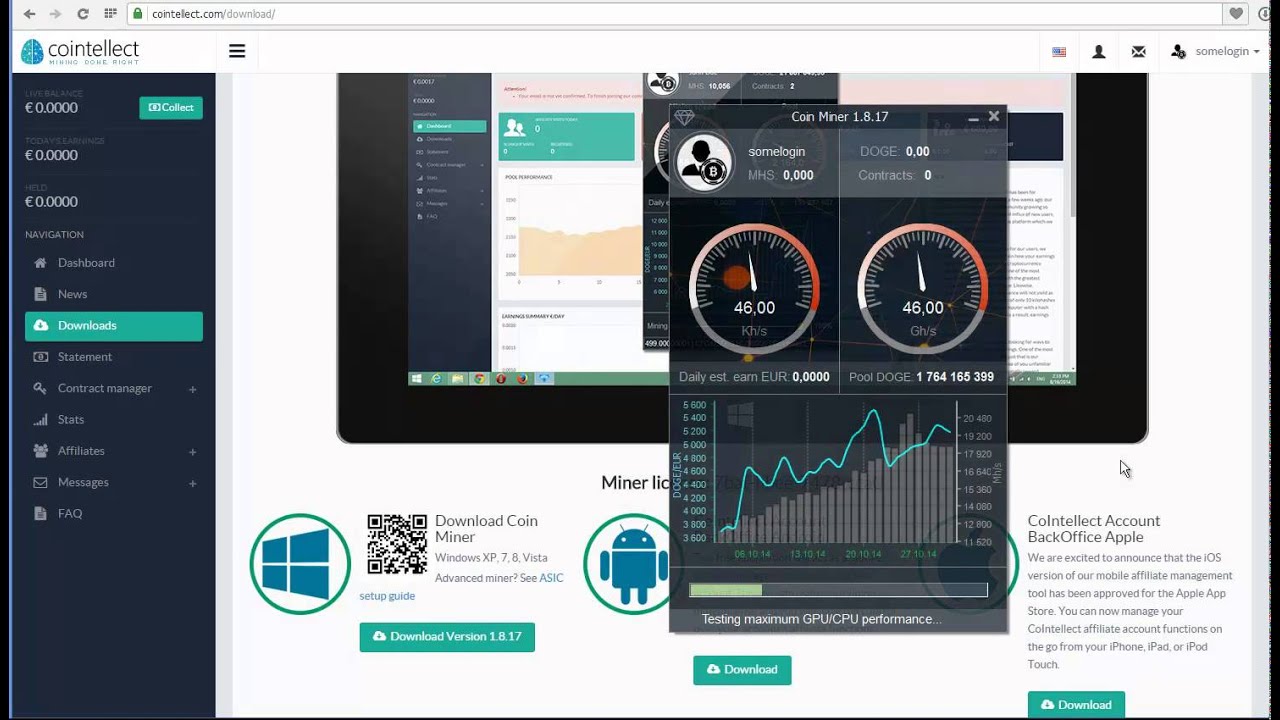This screenshot has height=720, width=1280.
Task: Close the Coin Miner 1.8.17 window
Action: 994,116
